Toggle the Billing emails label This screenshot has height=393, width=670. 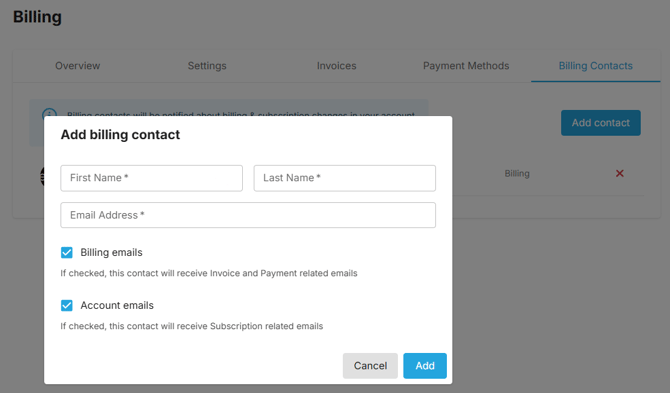pyautogui.click(x=112, y=252)
